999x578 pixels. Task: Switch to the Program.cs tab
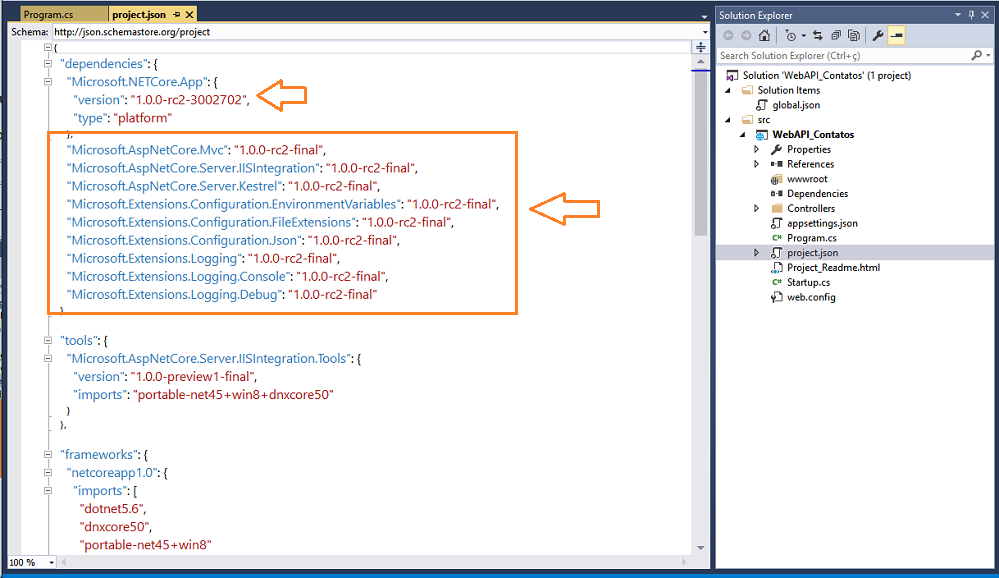click(x=48, y=14)
